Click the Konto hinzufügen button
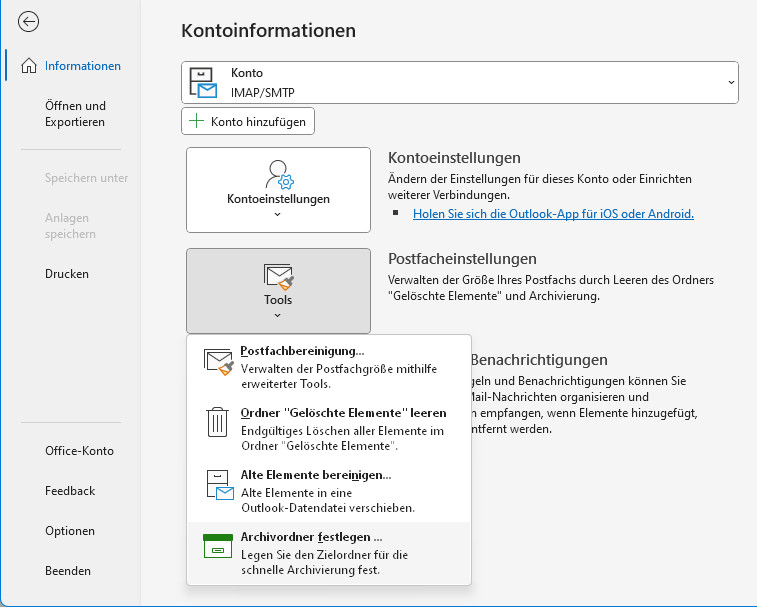Image resolution: width=757 pixels, height=607 pixels. (x=248, y=121)
